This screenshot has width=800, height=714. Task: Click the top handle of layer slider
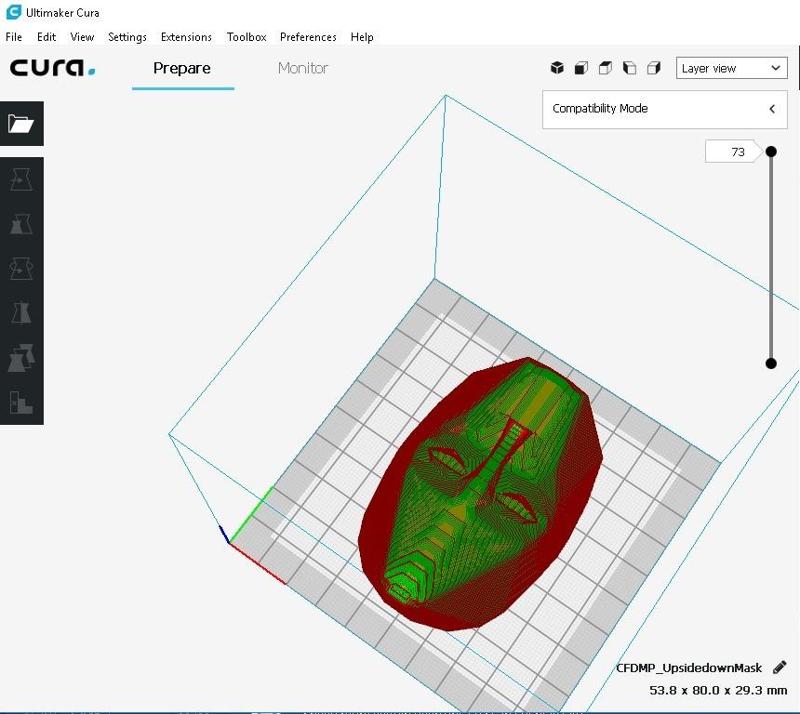coord(771,152)
